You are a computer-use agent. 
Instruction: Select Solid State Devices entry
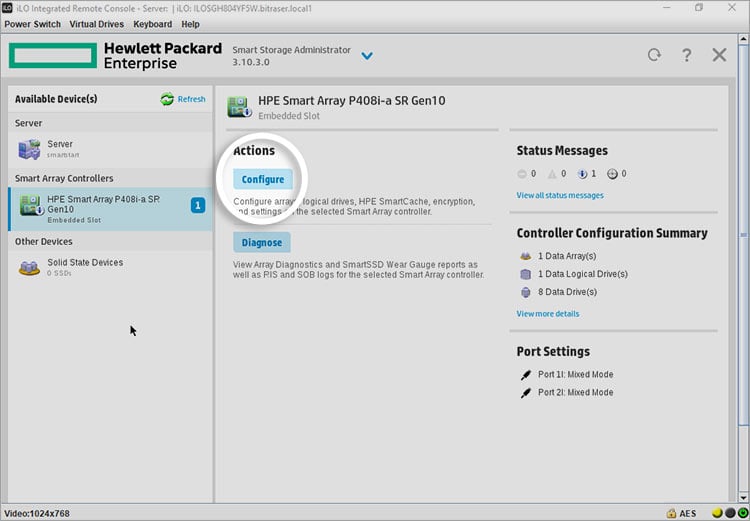(x=110, y=267)
